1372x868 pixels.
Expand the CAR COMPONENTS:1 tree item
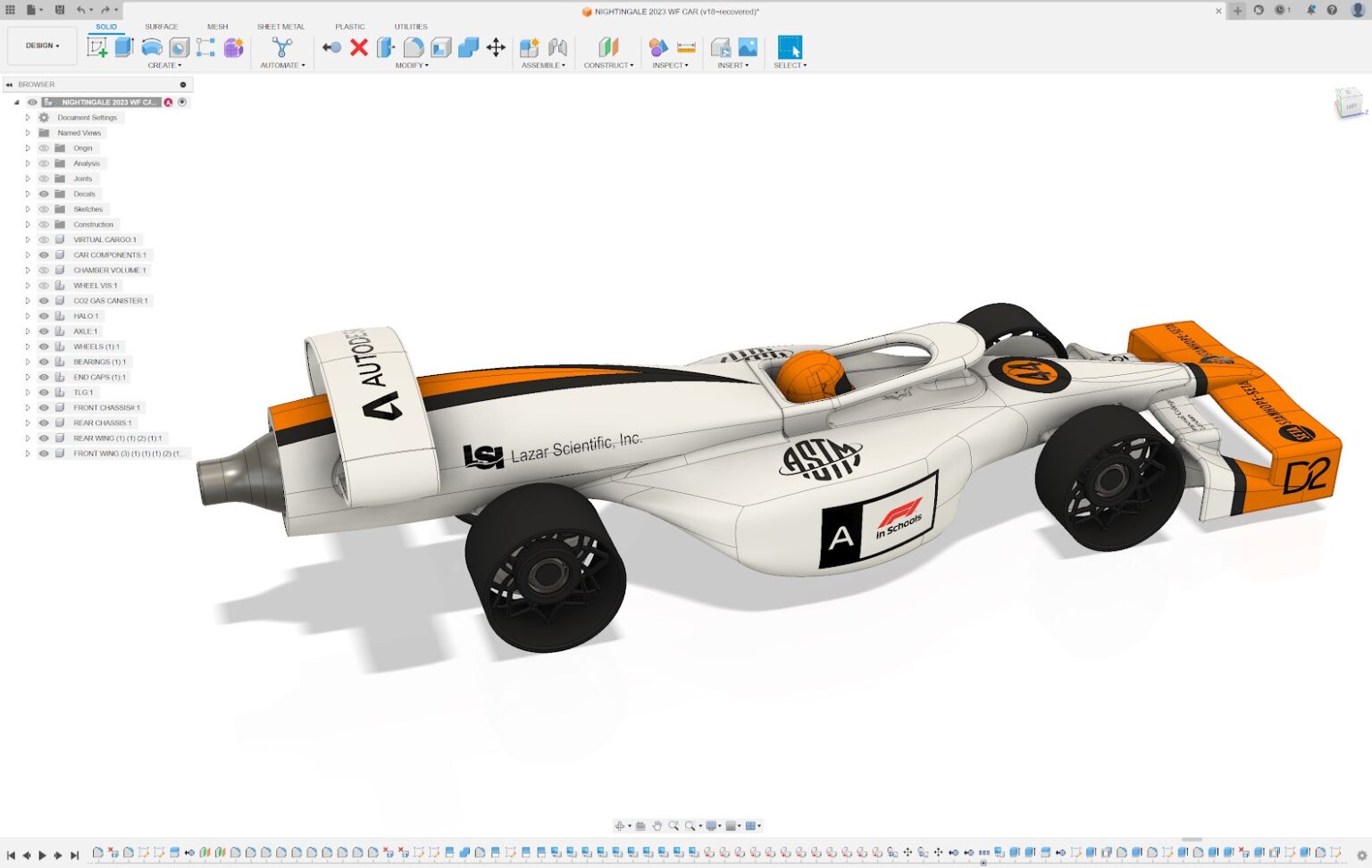tap(27, 255)
